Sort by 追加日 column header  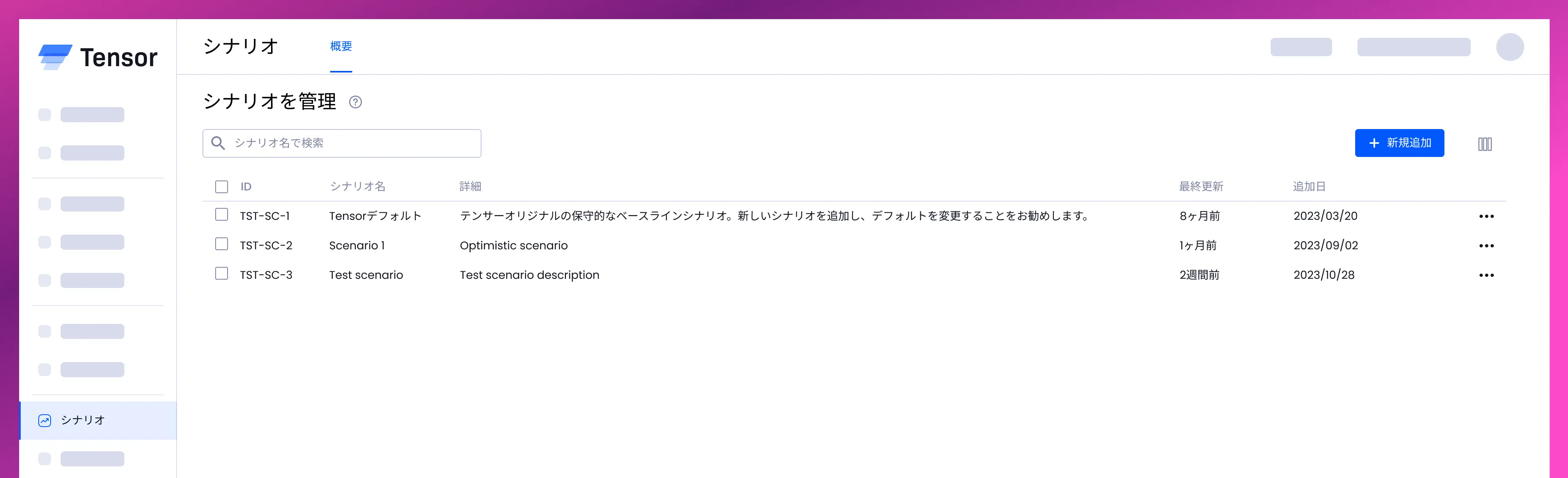tap(1309, 186)
